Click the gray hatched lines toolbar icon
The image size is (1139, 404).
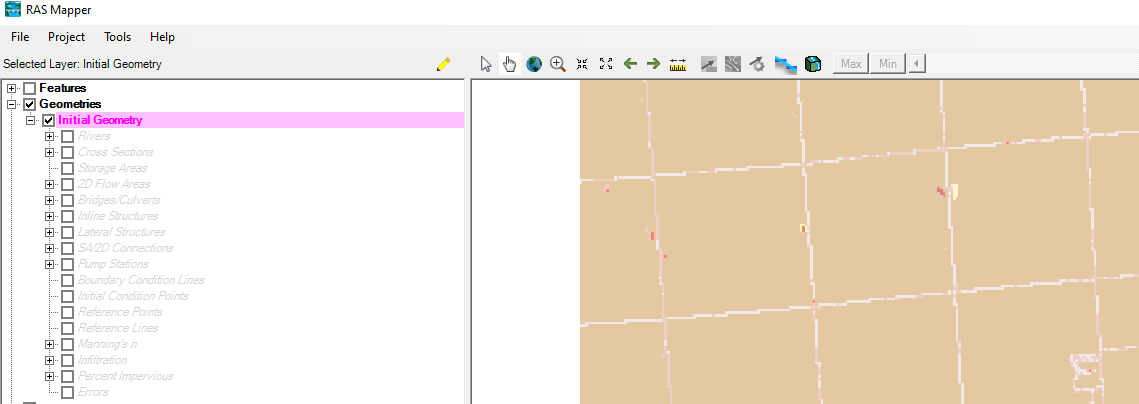point(733,64)
